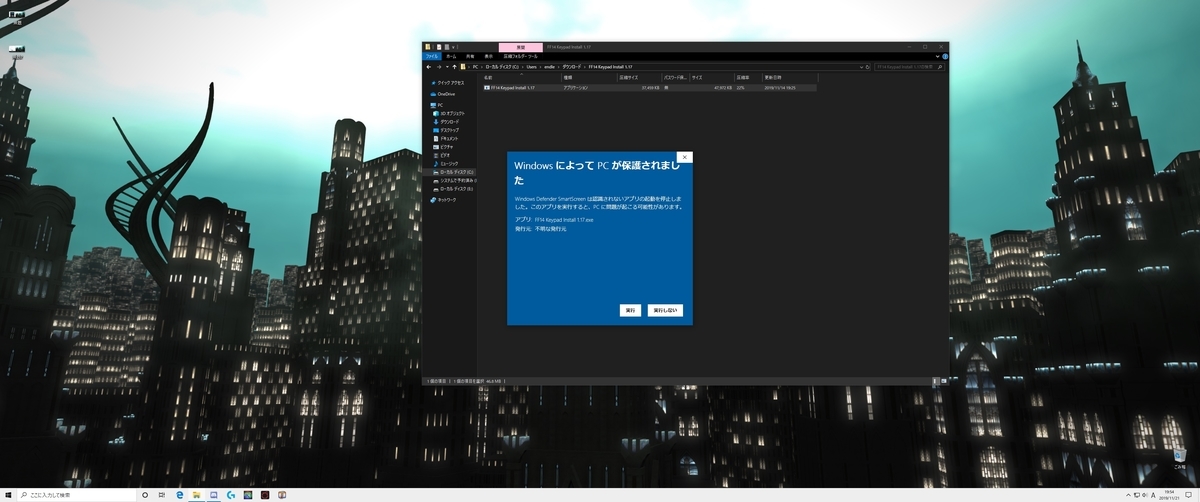
Task: Sort by the 種類 column header
Action: click(589, 77)
